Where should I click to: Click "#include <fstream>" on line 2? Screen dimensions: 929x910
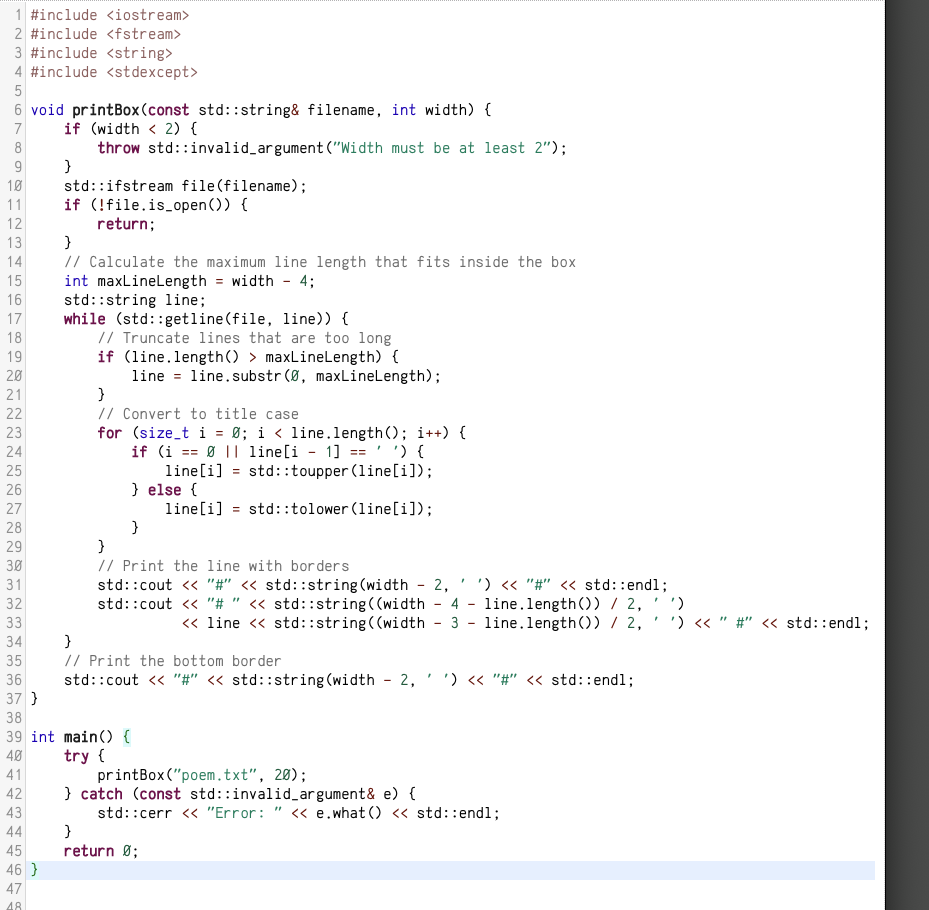105,34
